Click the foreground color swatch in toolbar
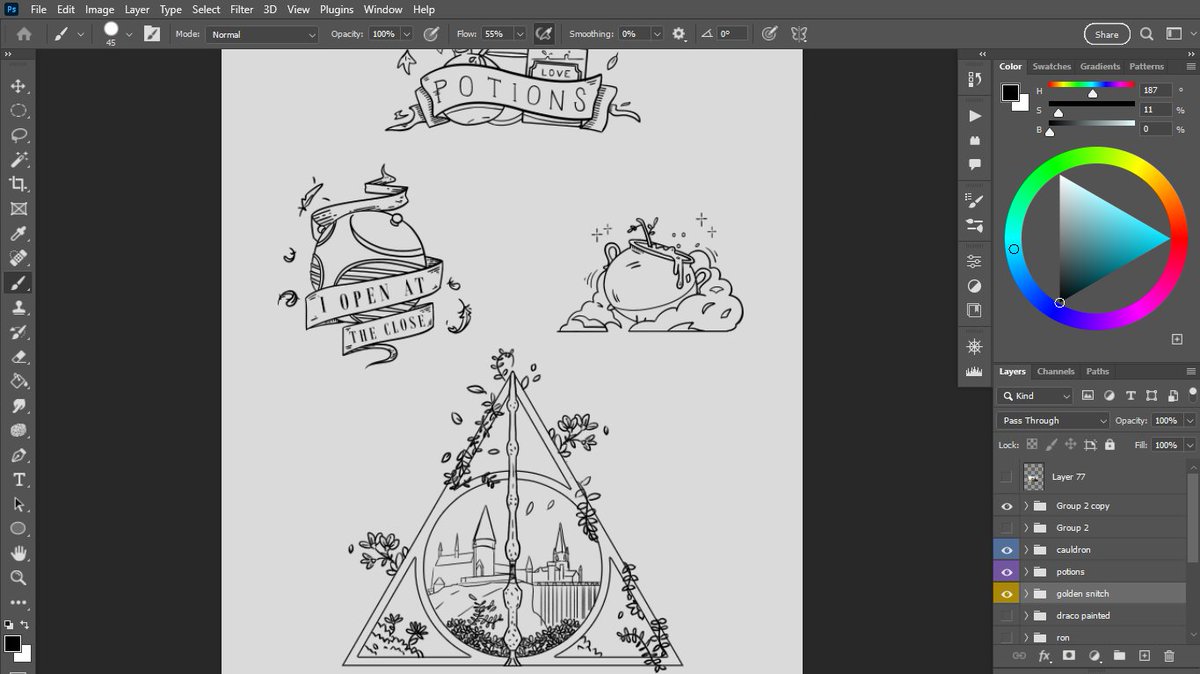 click(x=12, y=643)
